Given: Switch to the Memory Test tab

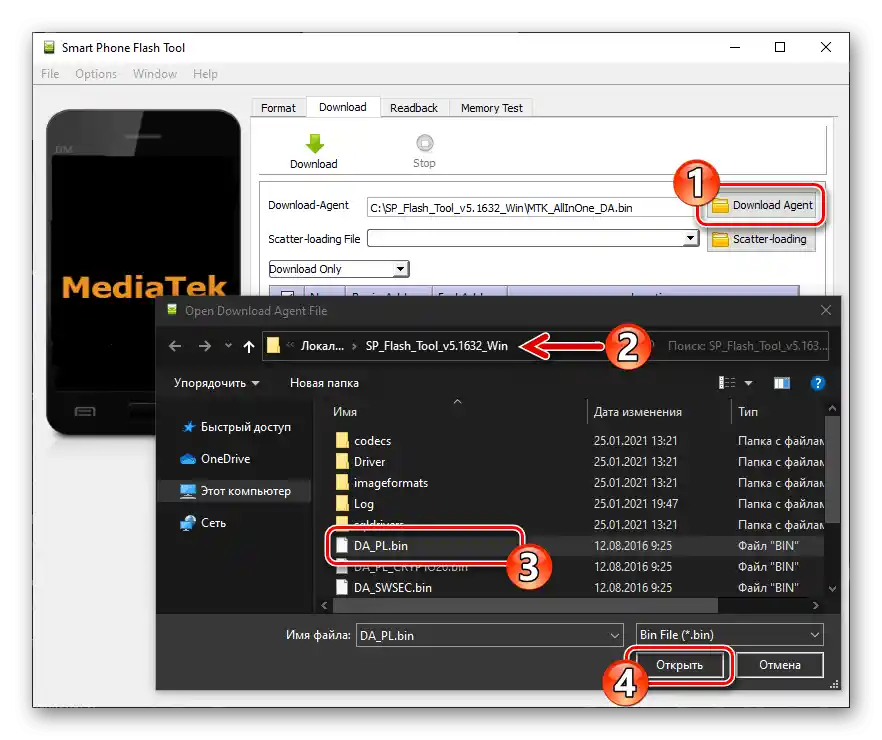Looking at the screenshot, I should coord(491,108).
